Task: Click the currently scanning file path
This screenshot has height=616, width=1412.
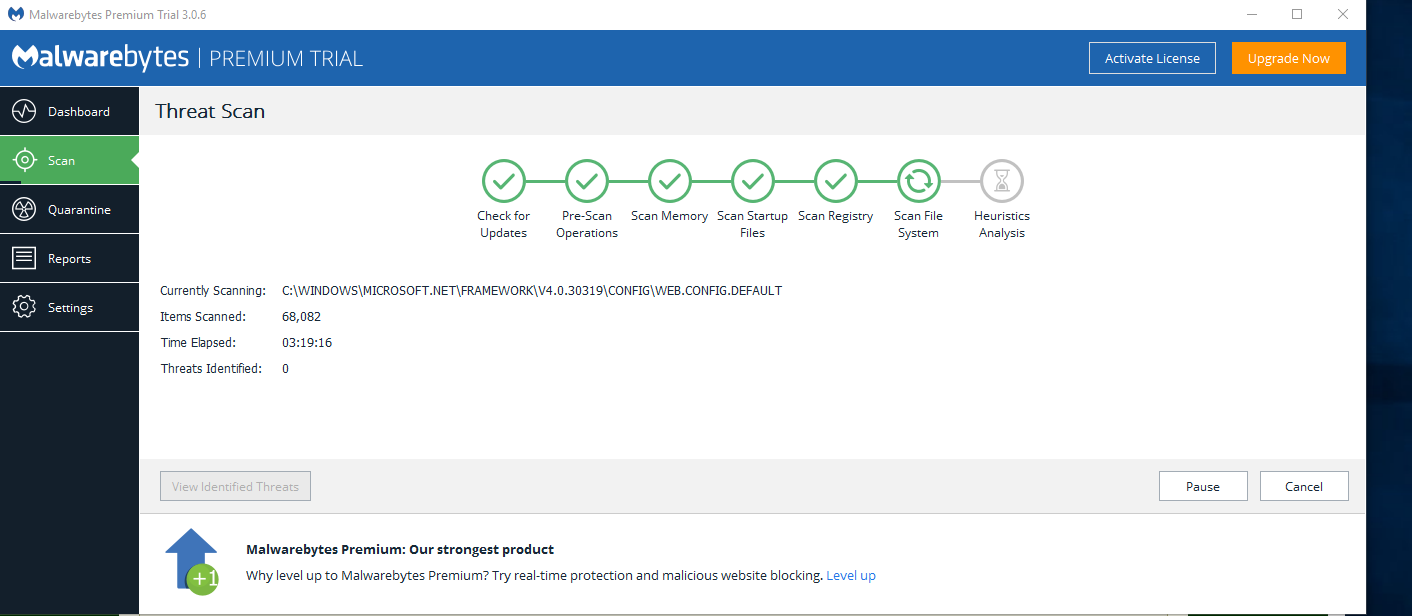Action: click(532, 290)
